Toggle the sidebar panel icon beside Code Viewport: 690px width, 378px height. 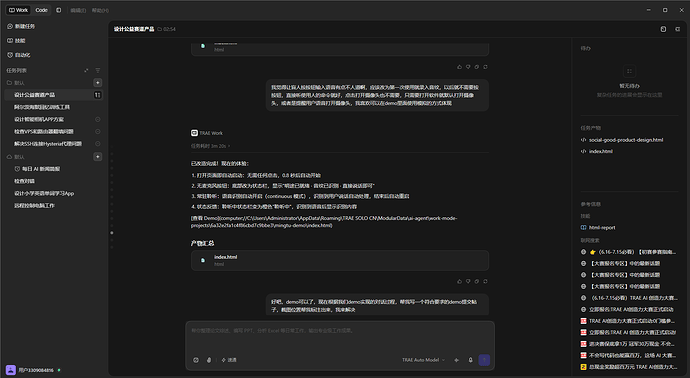59,10
